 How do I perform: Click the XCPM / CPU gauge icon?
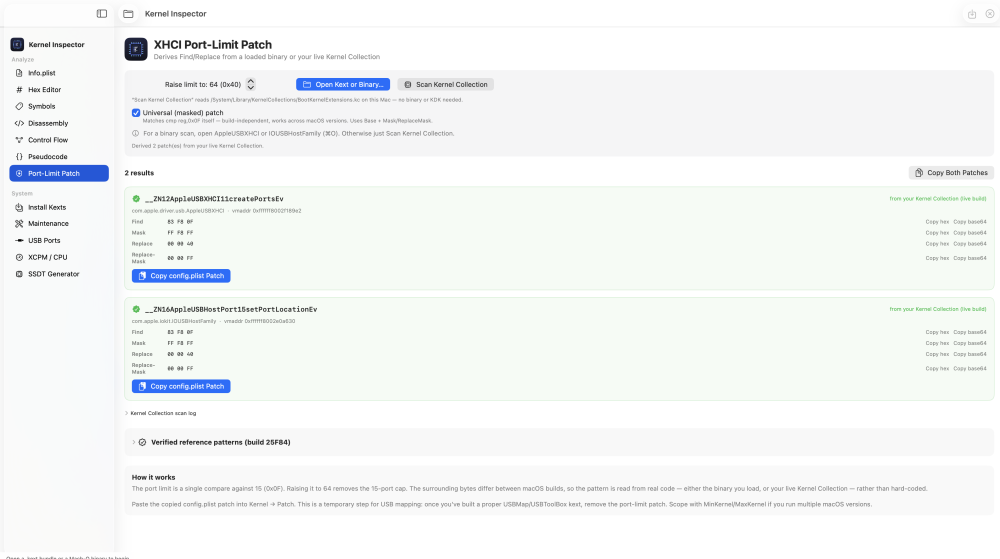pos(19,258)
